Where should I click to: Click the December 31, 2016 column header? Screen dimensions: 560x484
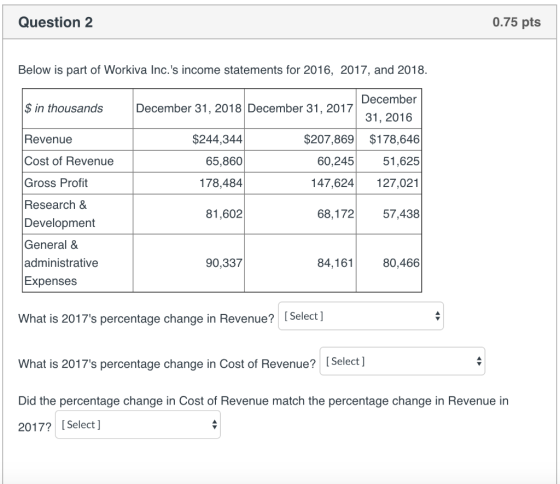[389, 109]
